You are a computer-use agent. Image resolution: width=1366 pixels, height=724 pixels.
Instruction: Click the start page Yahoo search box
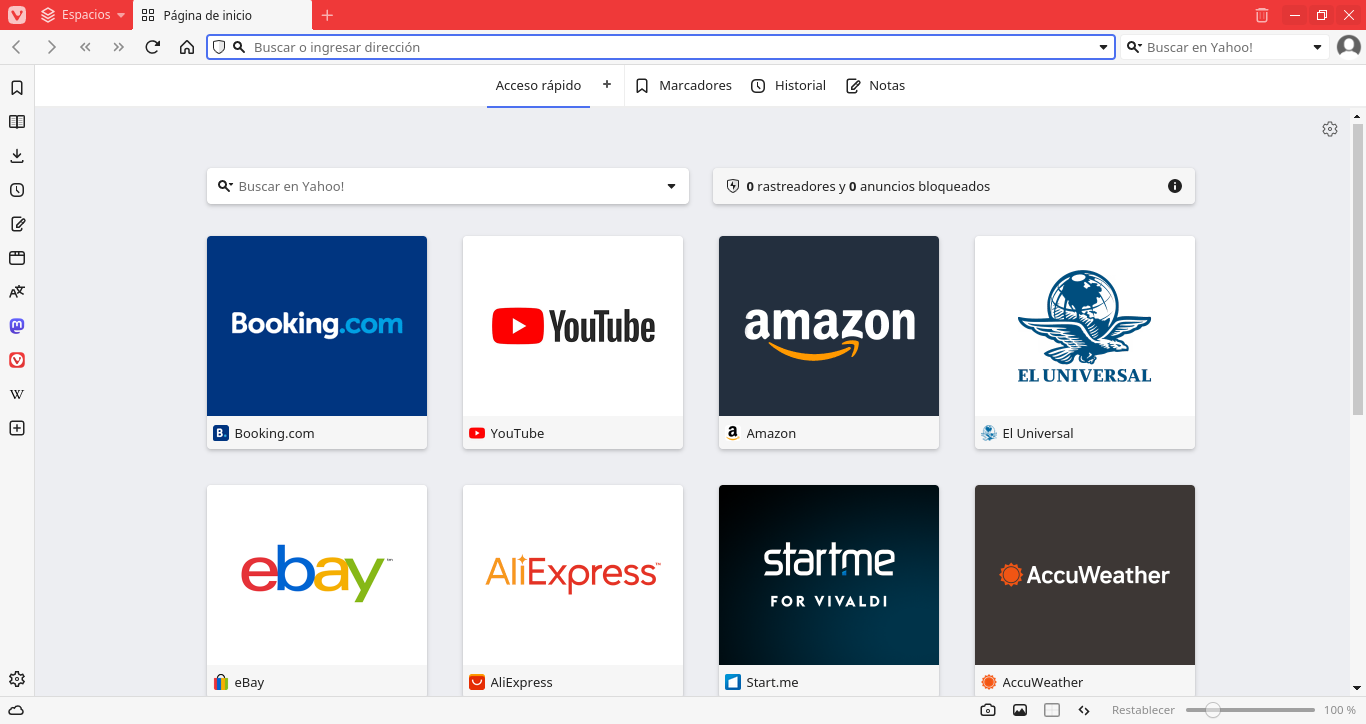pos(448,186)
